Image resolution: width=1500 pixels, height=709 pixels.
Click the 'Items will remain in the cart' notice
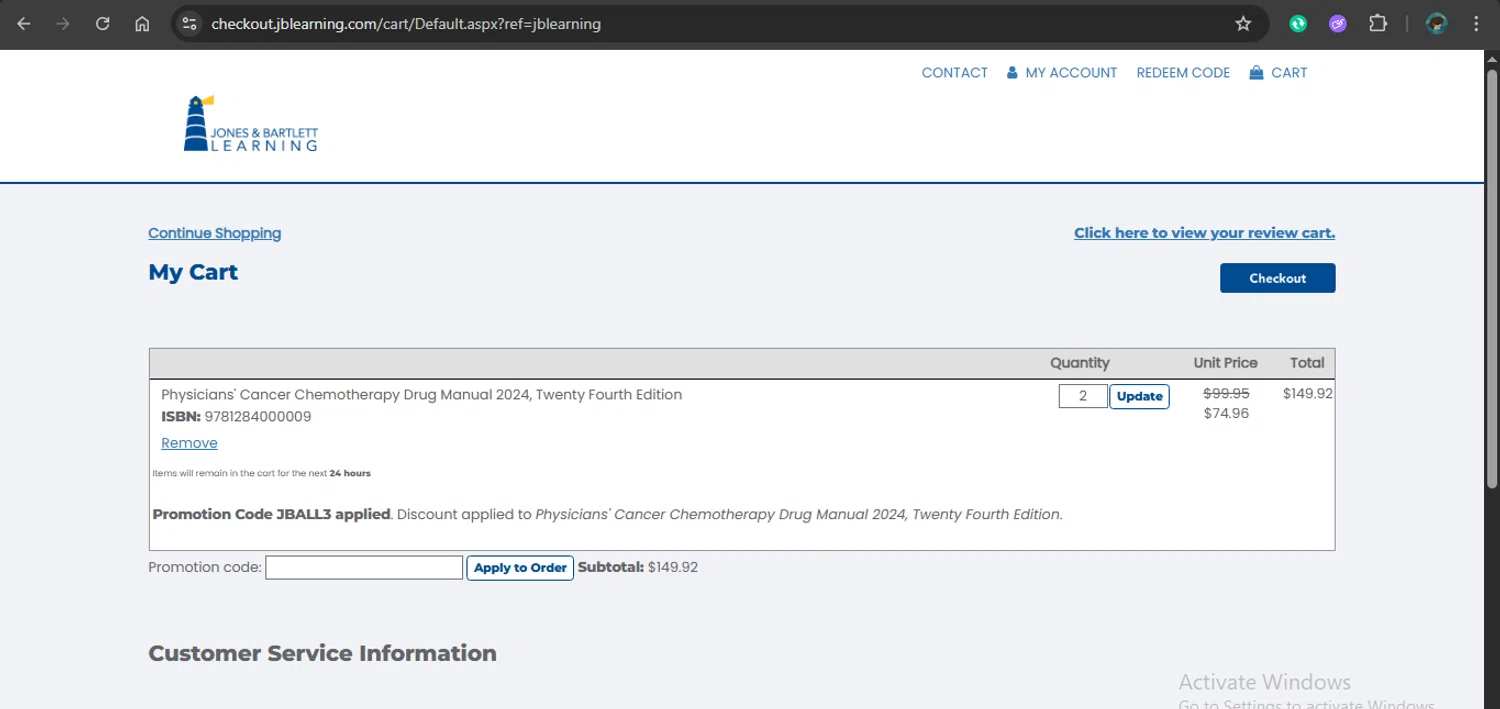click(261, 473)
